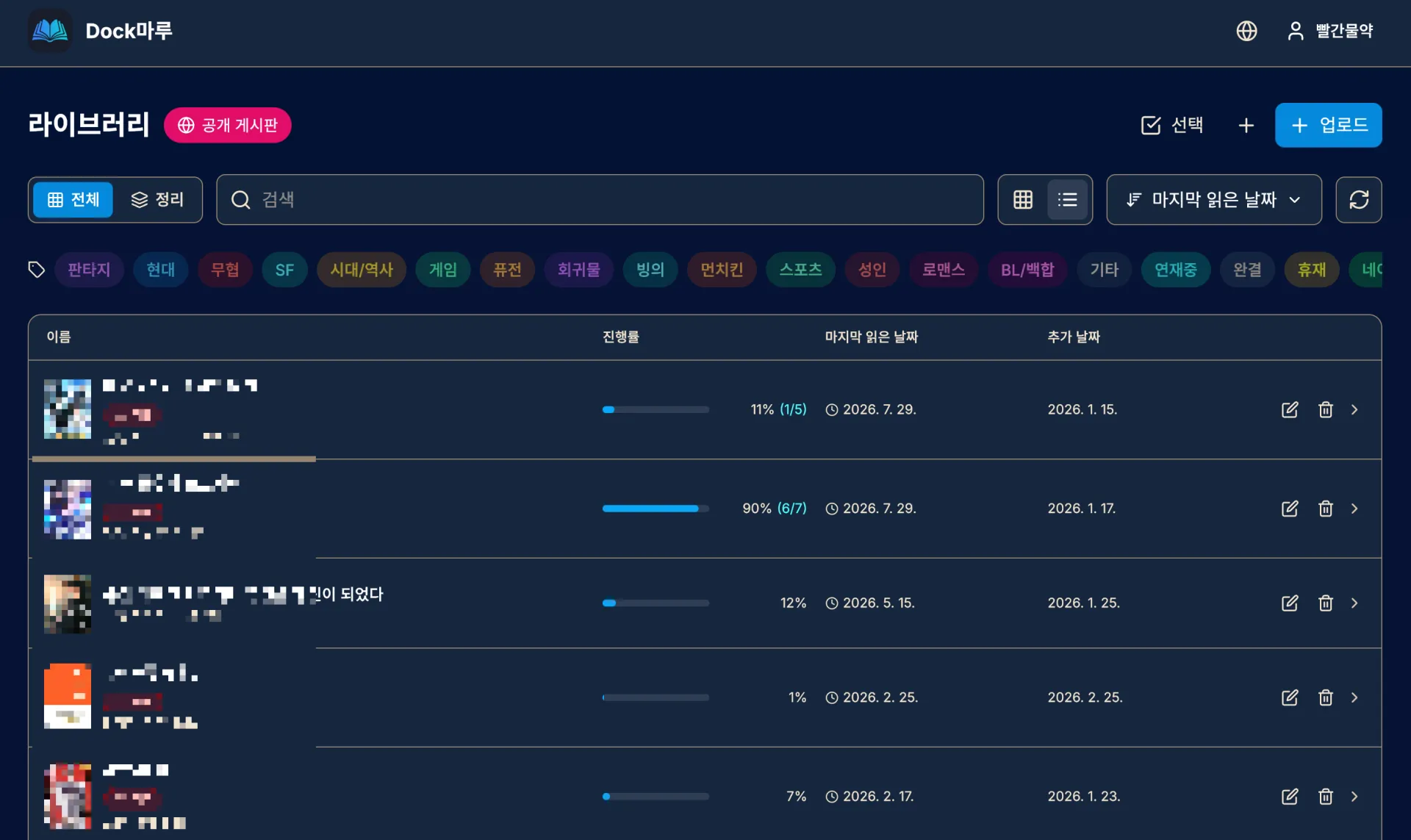1411x840 pixels.
Task: Edit the book with 12% progress
Action: (1290, 603)
